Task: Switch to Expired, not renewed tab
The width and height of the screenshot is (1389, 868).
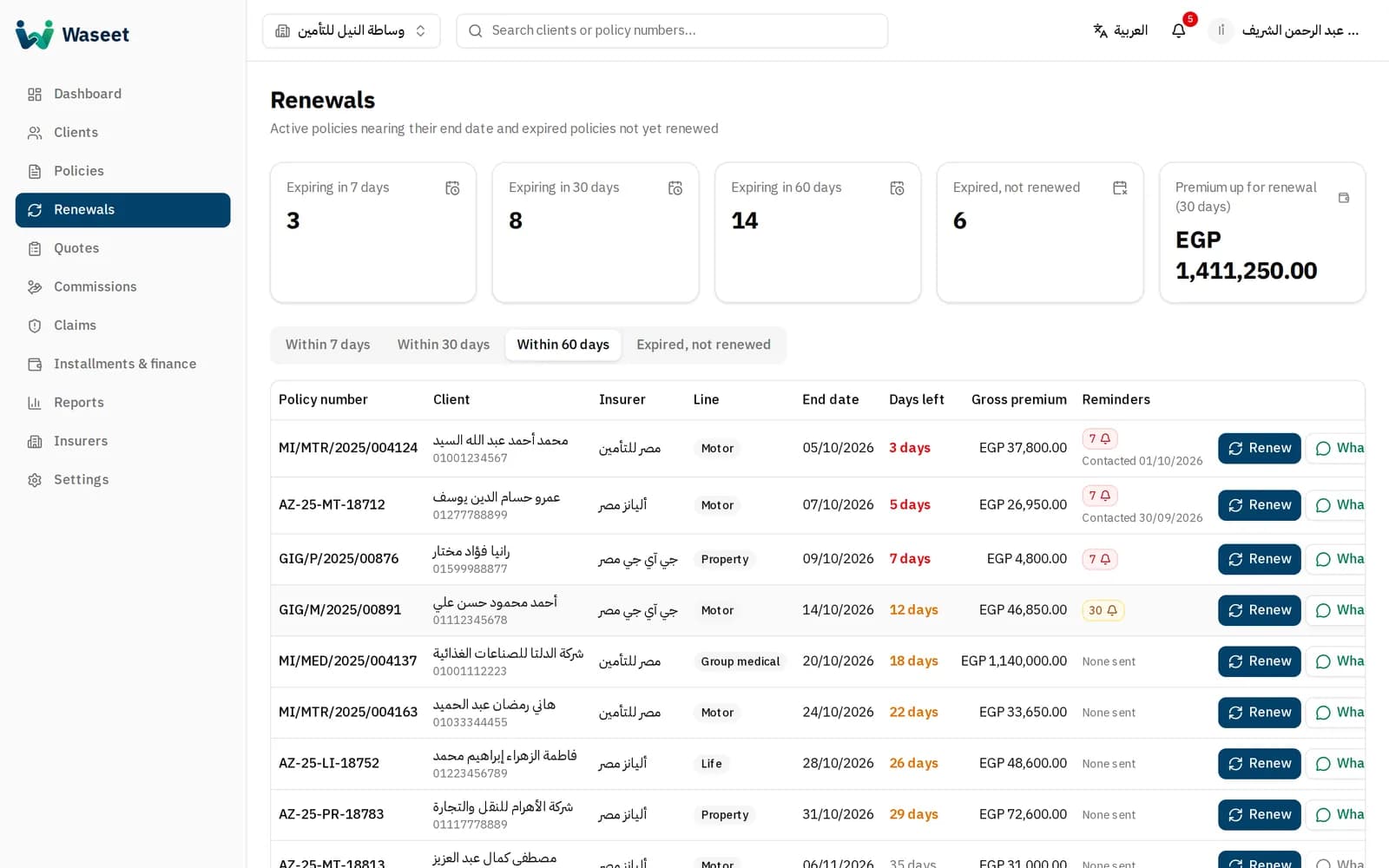Action: tap(703, 345)
